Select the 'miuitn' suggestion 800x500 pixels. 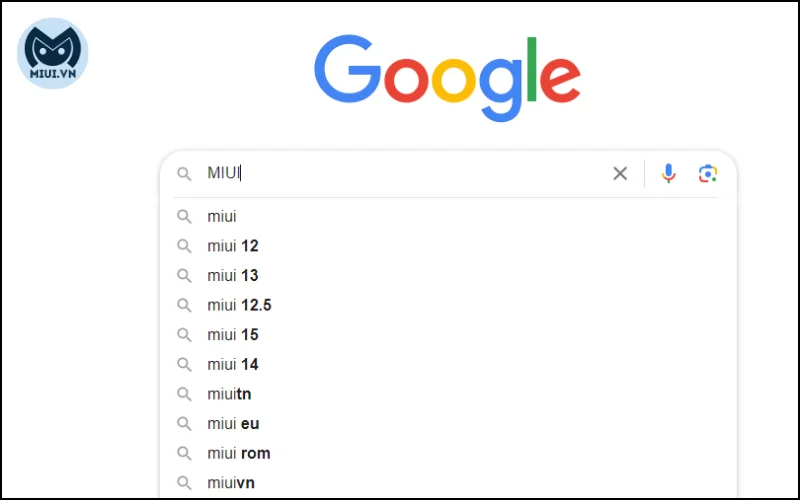click(x=448, y=394)
